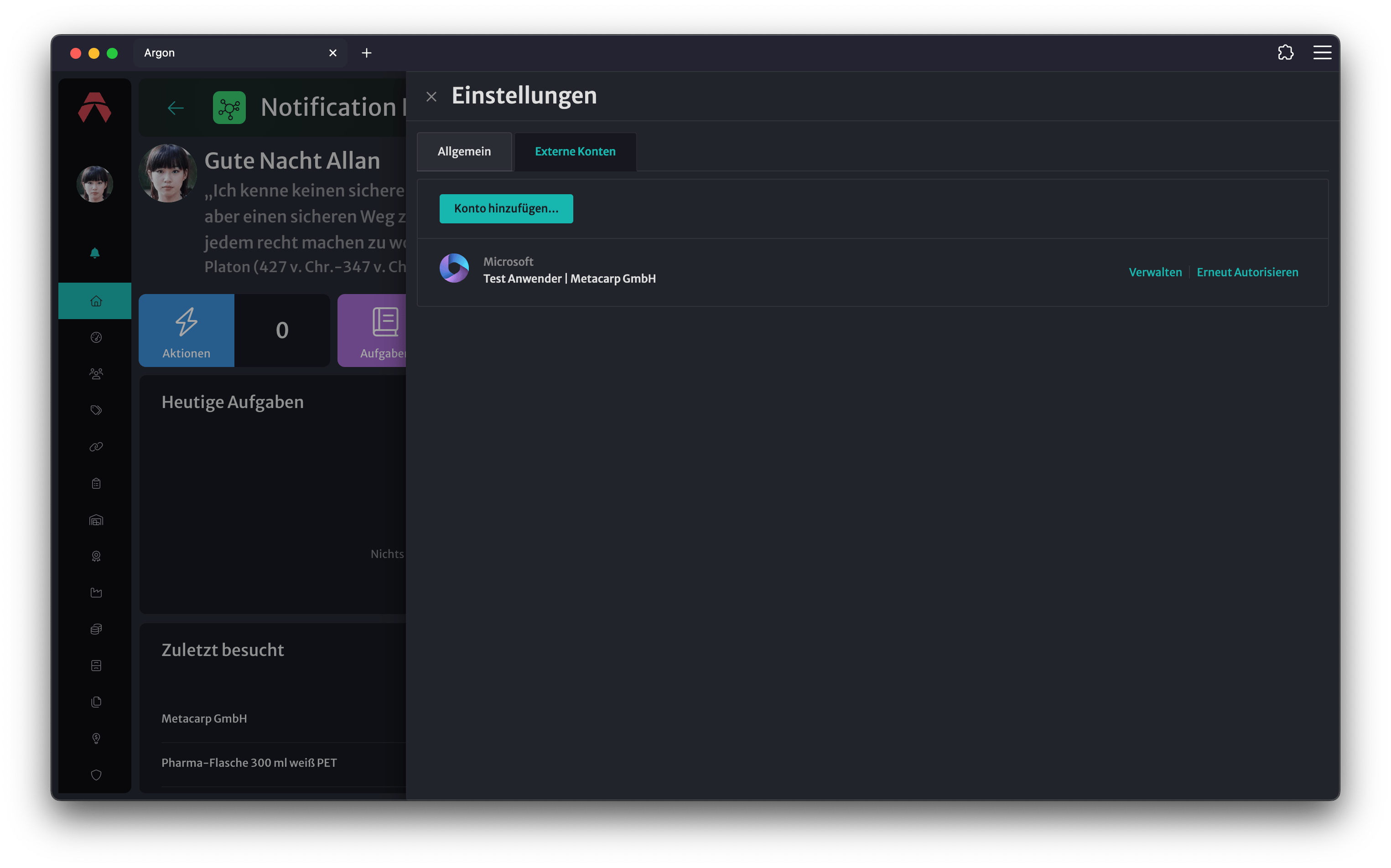
Task: Select the Externe Konten tab
Action: 575,151
